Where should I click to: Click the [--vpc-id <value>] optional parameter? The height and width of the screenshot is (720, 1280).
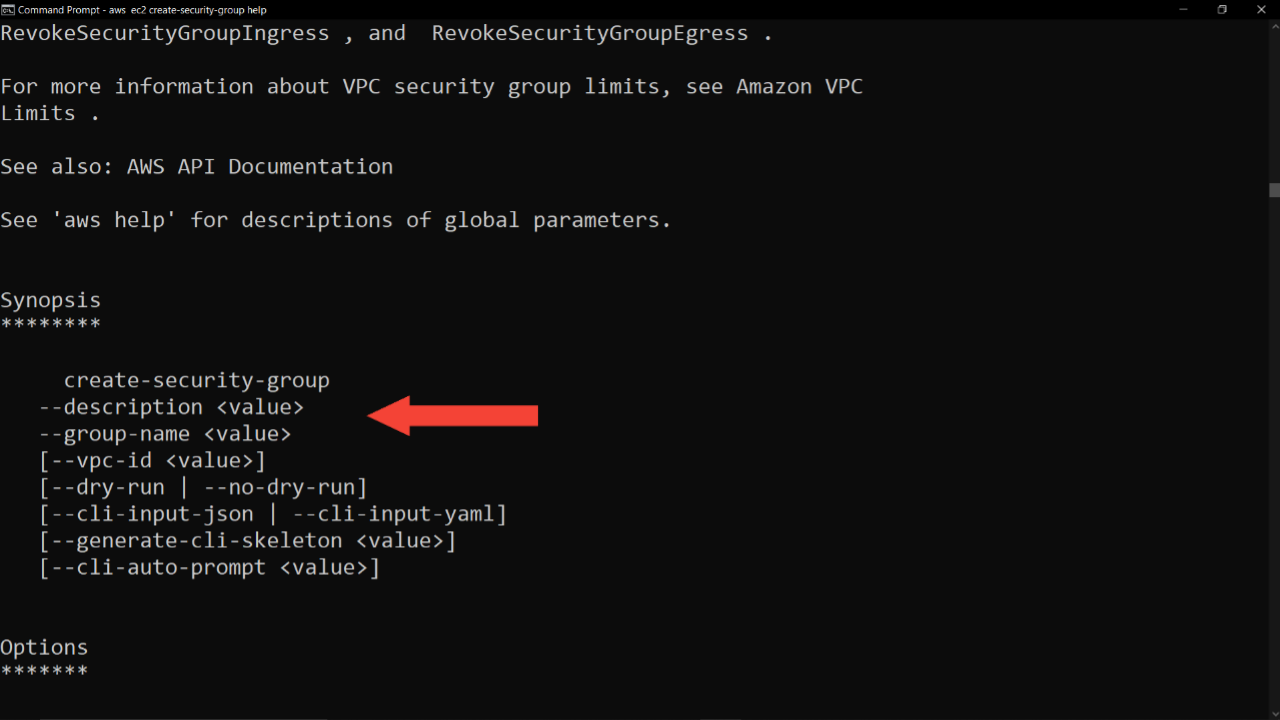point(151,460)
